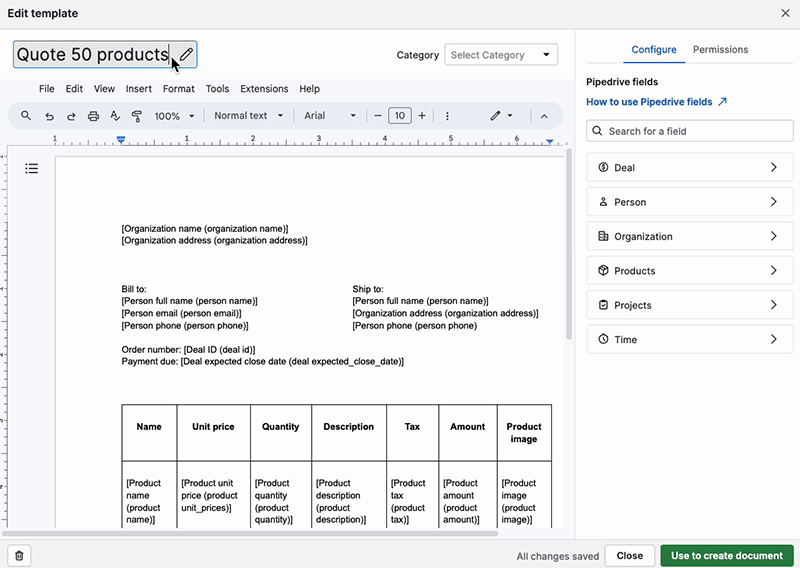Delete the template with trash icon
The height and width of the screenshot is (568, 800).
click(19, 556)
